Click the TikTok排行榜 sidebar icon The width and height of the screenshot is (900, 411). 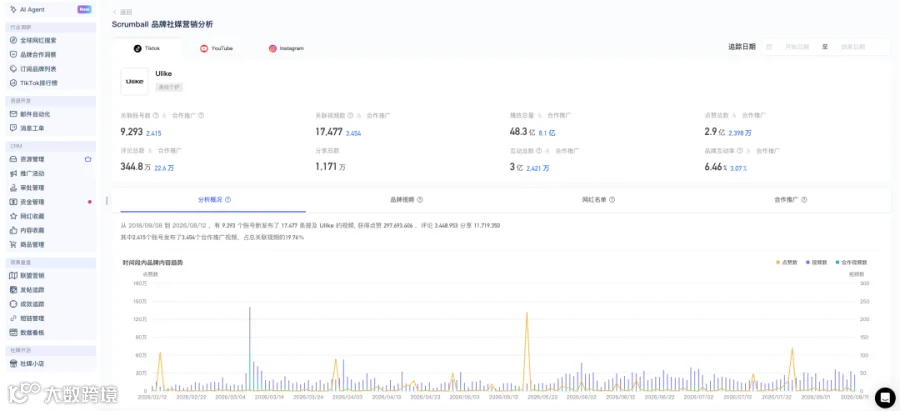(x=14, y=83)
